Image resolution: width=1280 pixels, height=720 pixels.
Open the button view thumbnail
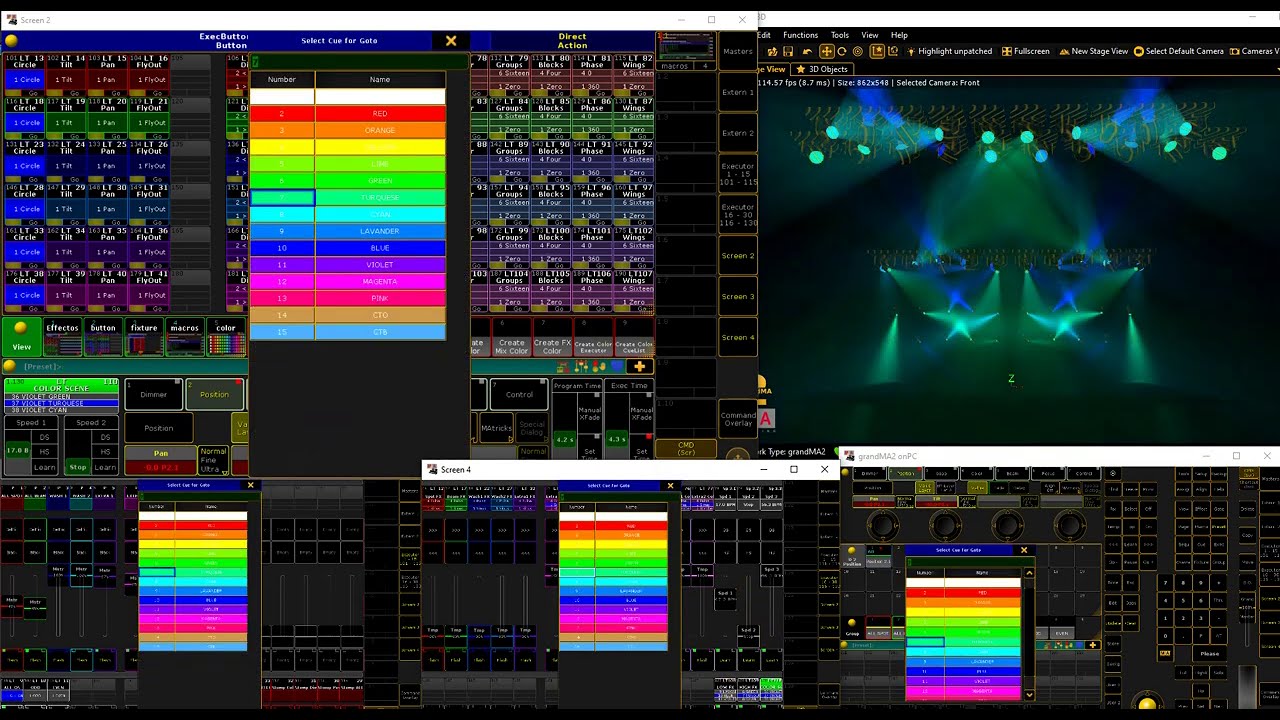(103, 338)
